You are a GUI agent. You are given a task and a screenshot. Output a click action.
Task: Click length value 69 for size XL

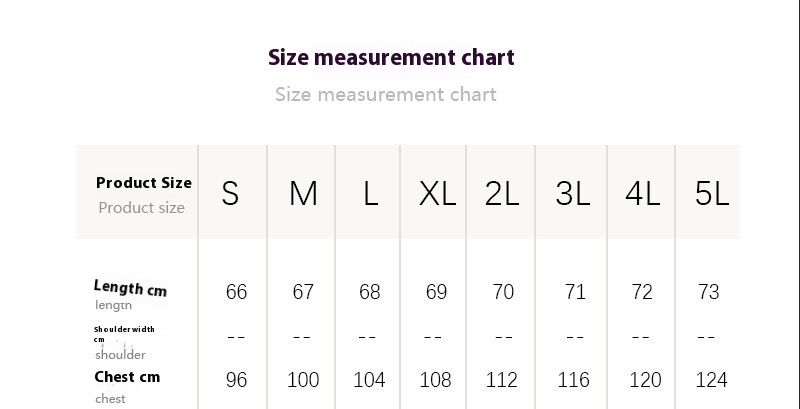point(436,292)
